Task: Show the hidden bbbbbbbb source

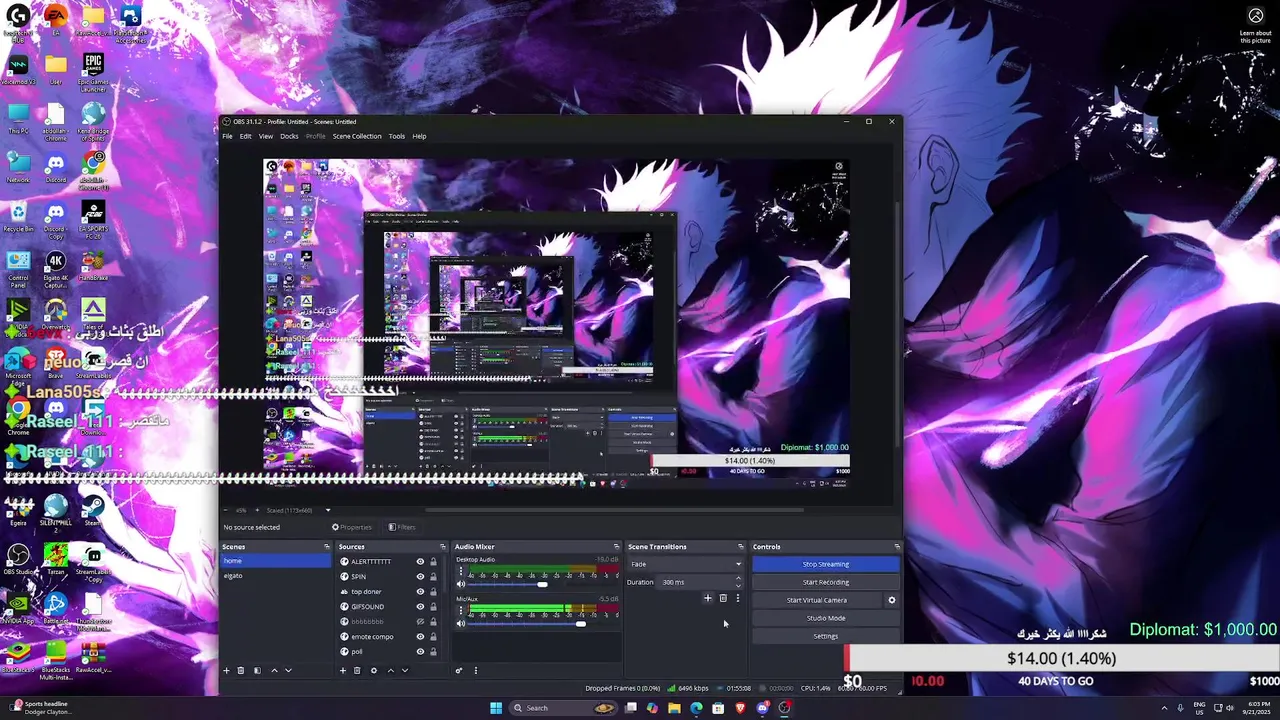Action: point(420,622)
